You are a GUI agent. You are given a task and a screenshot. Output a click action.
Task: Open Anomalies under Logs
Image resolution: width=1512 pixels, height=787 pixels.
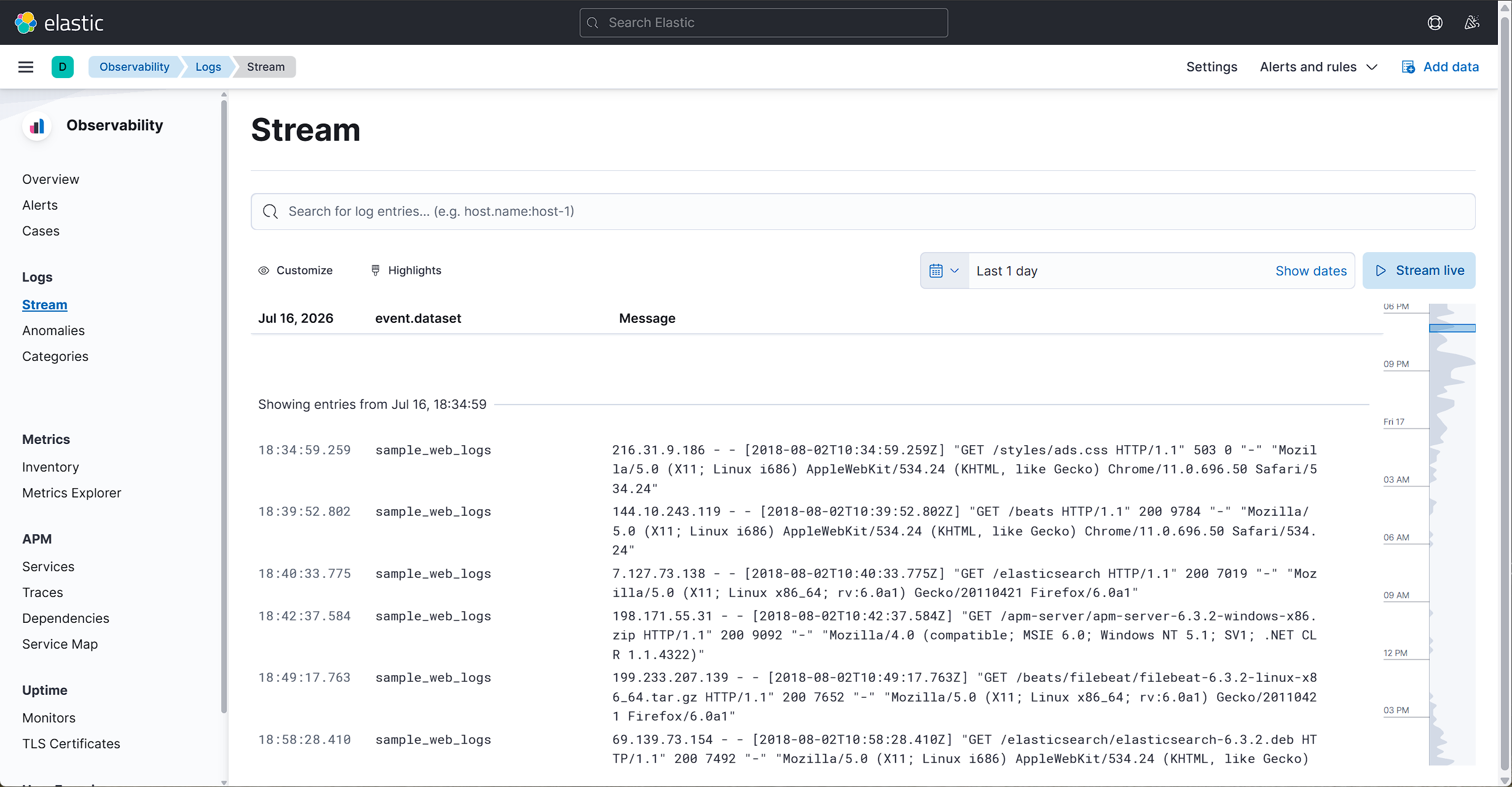(x=53, y=331)
